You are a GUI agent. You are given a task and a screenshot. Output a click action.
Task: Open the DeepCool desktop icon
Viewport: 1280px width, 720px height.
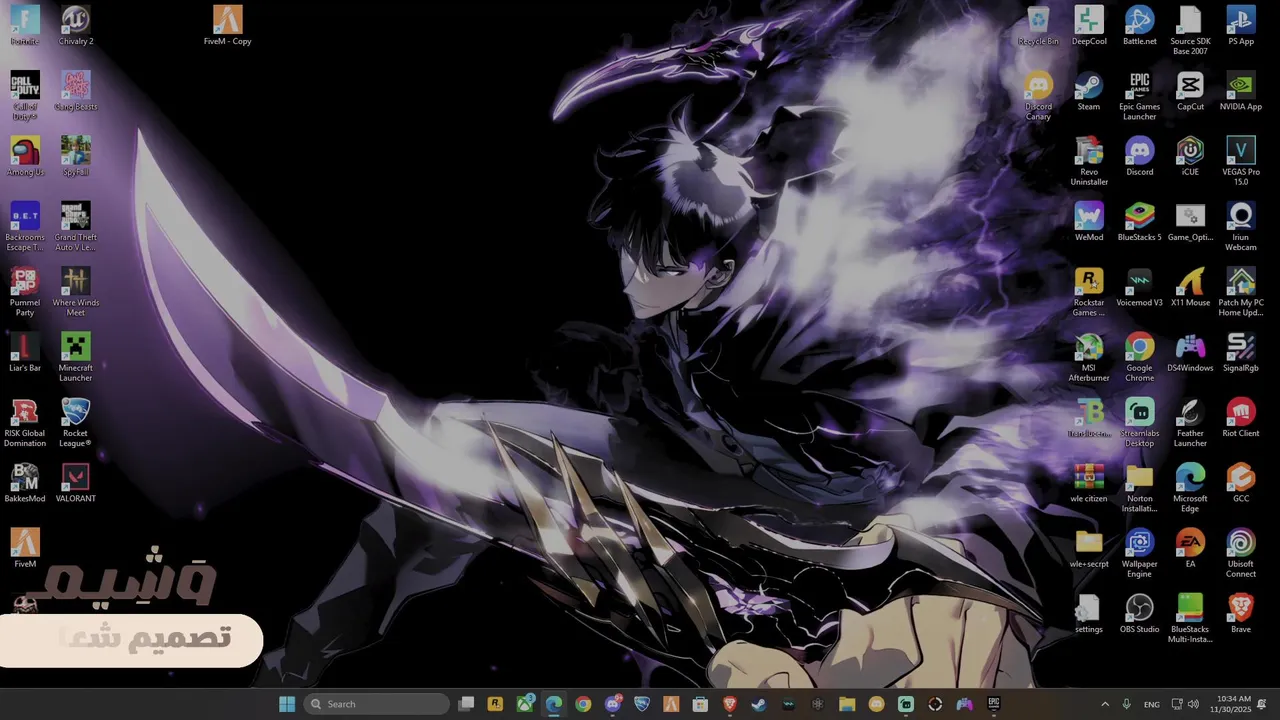(x=1089, y=25)
